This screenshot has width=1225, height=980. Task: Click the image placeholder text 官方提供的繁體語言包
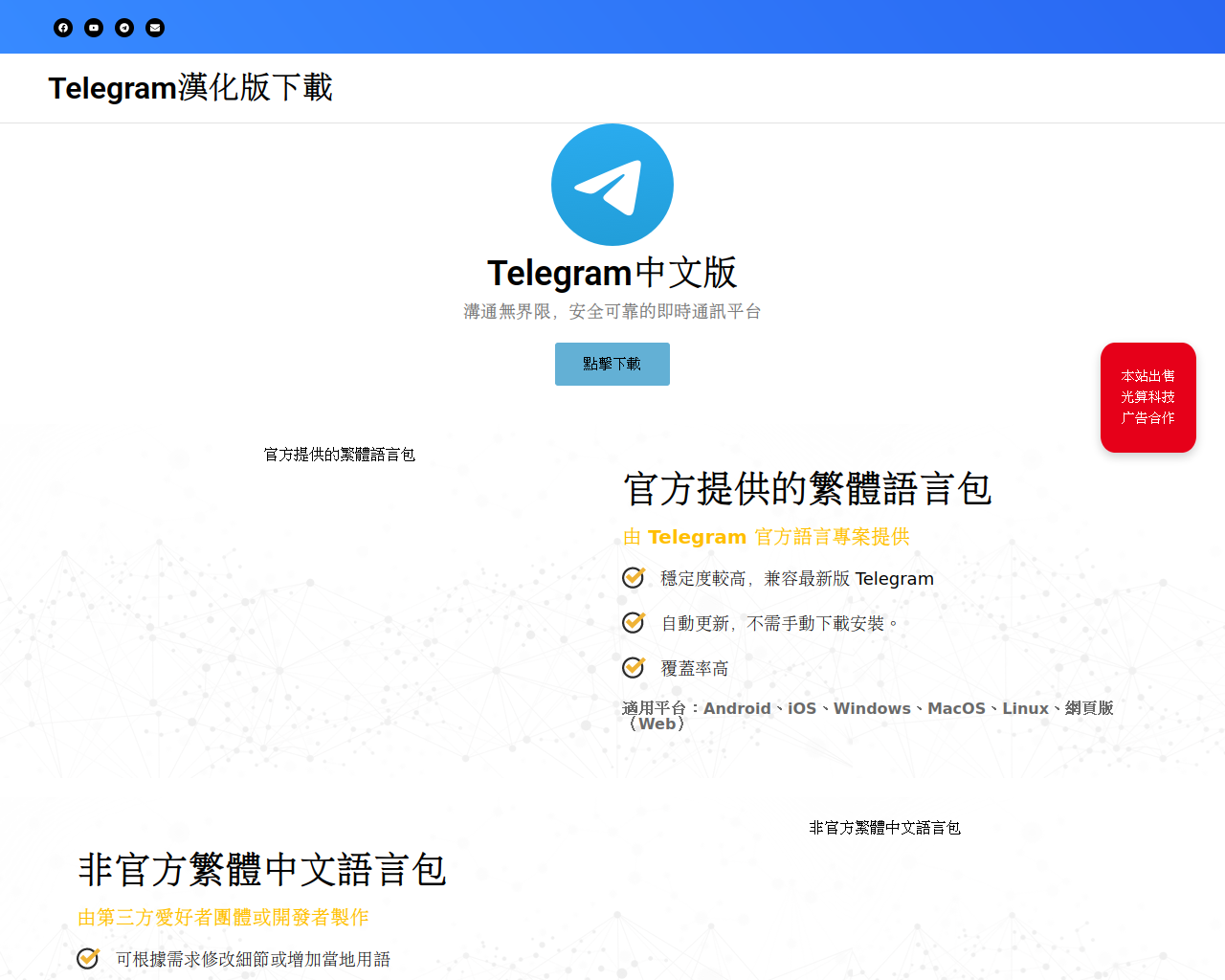click(340, 455)
